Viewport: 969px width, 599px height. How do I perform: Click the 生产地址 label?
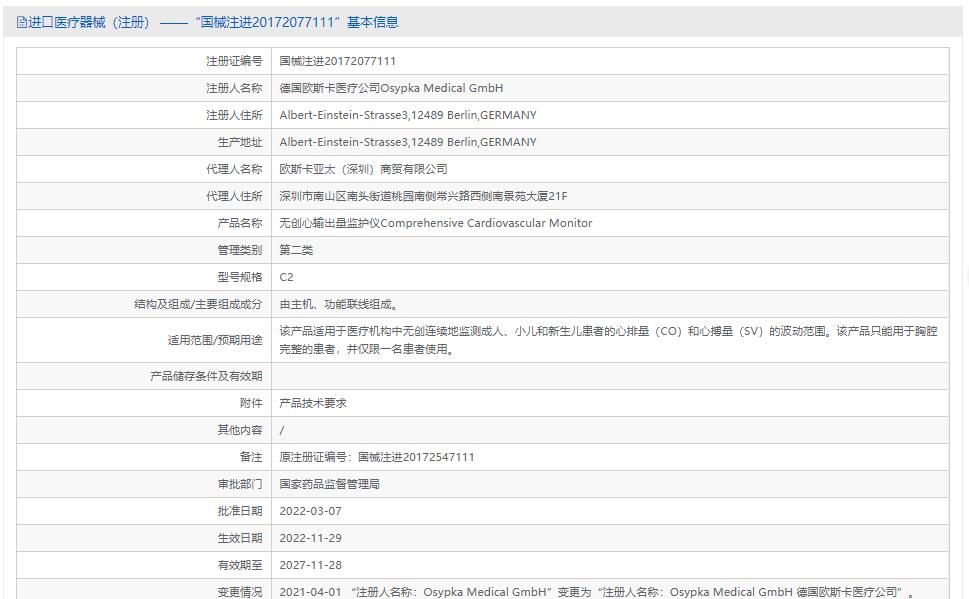point(239,142)
